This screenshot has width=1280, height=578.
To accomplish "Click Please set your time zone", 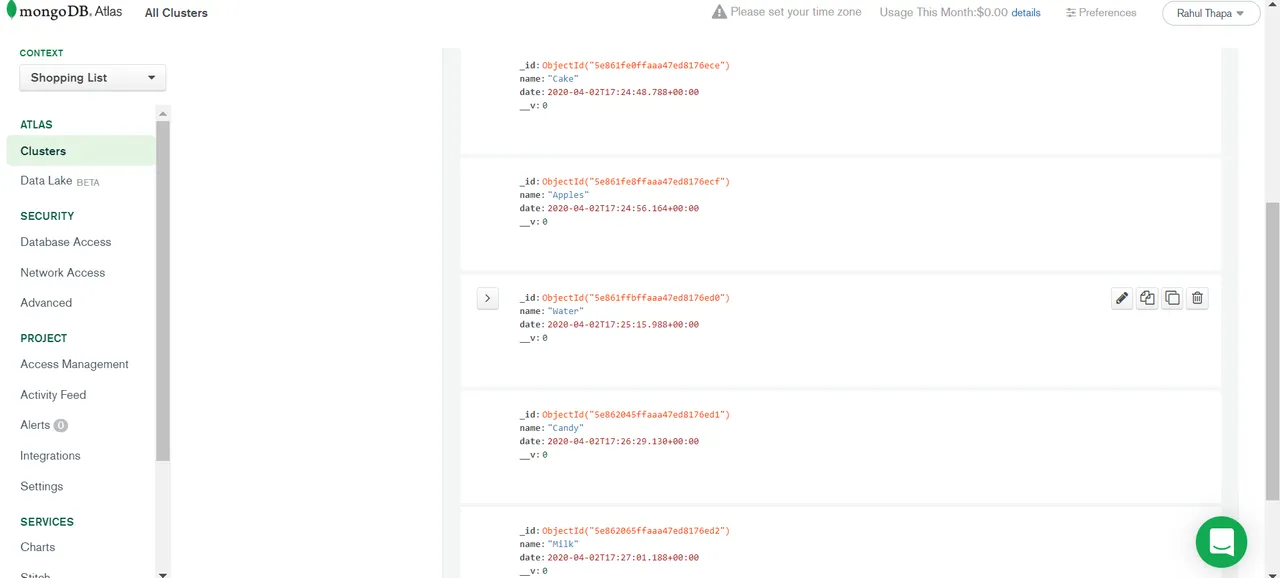I will click(x=796, y=12).
